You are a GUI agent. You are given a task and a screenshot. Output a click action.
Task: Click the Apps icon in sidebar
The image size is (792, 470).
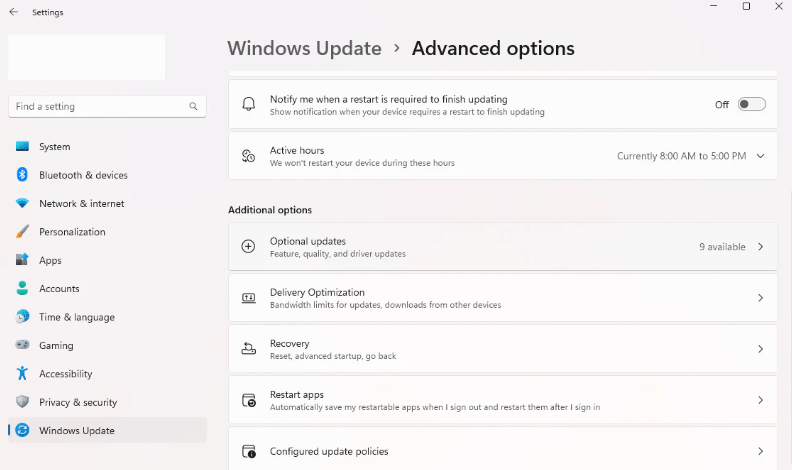pyautogui.click(x=22, y=260)
